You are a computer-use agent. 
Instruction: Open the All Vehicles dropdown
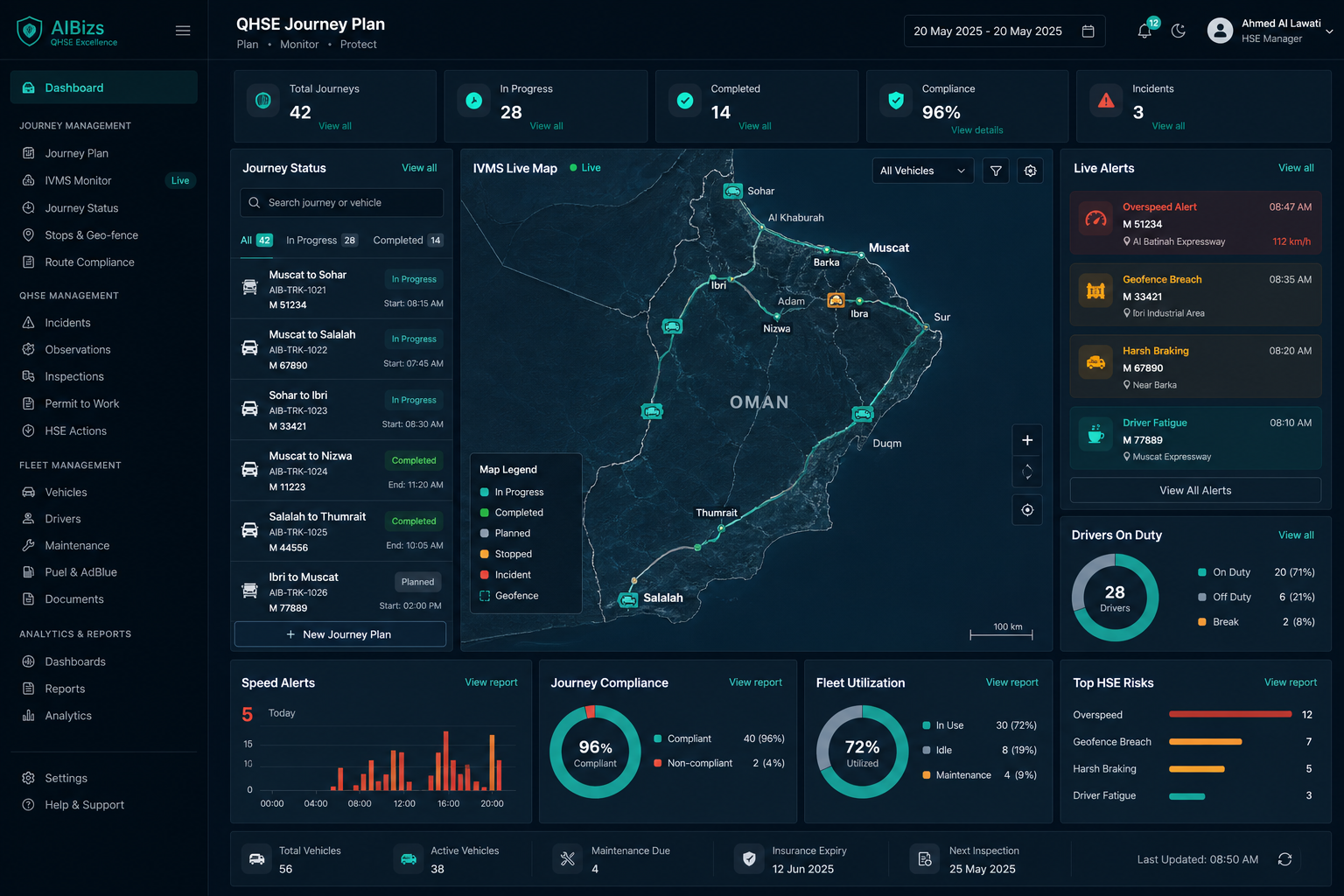(923, 171)
